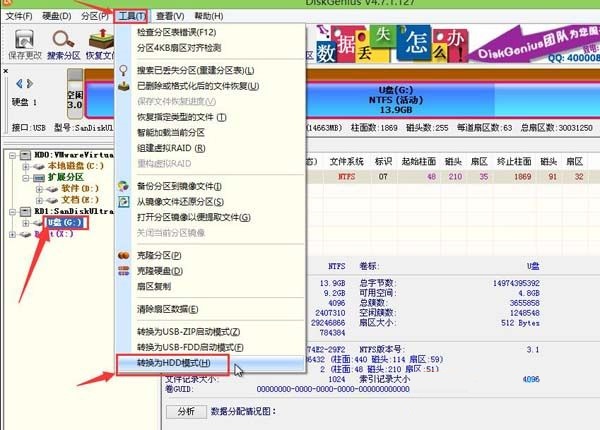The image size is (600, 430).
Task: Expand the 本地磁盘(C:) tree node
Action: pos(26,166)
